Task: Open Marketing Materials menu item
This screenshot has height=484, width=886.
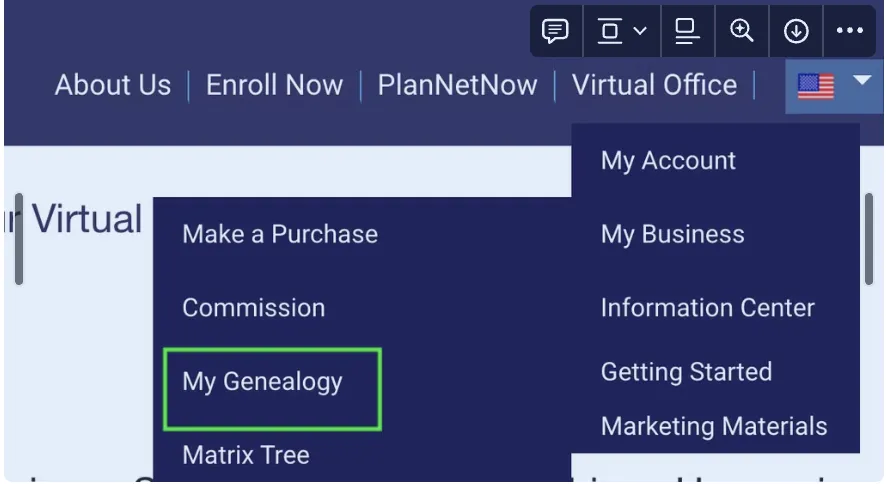Action: coord(714,427)
